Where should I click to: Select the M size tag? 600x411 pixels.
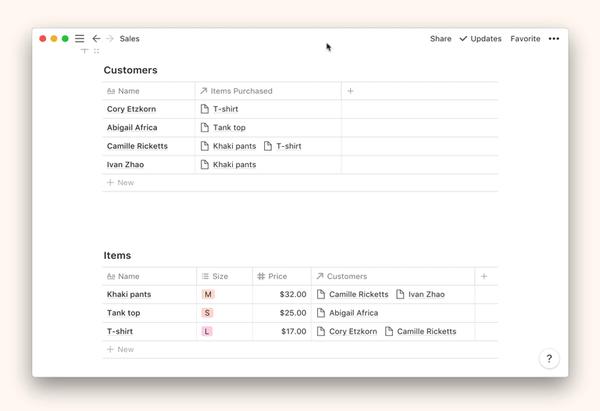click(x=208, y=295)
